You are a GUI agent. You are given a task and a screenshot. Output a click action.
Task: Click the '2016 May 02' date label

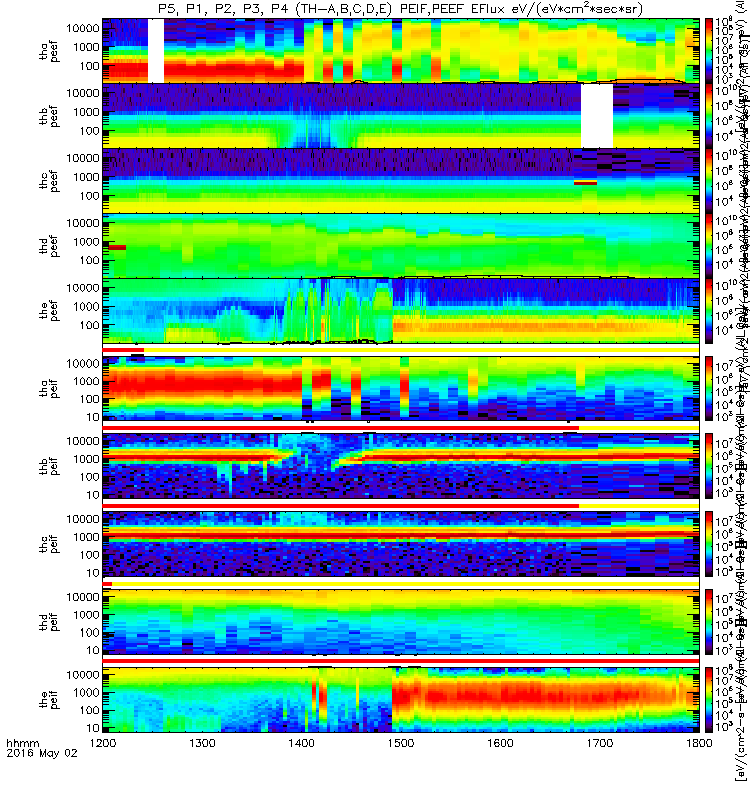[42, 753]
